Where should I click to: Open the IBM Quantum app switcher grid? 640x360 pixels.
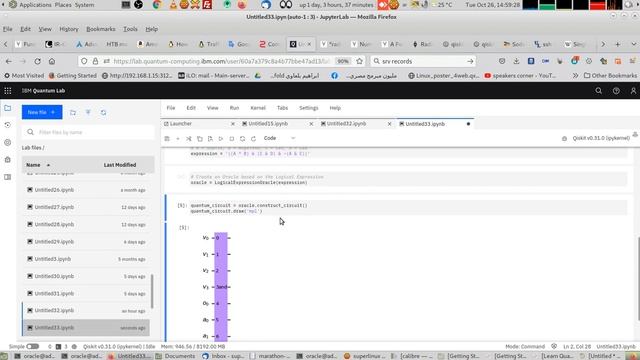pyautogui.click(x=8, y=91)
